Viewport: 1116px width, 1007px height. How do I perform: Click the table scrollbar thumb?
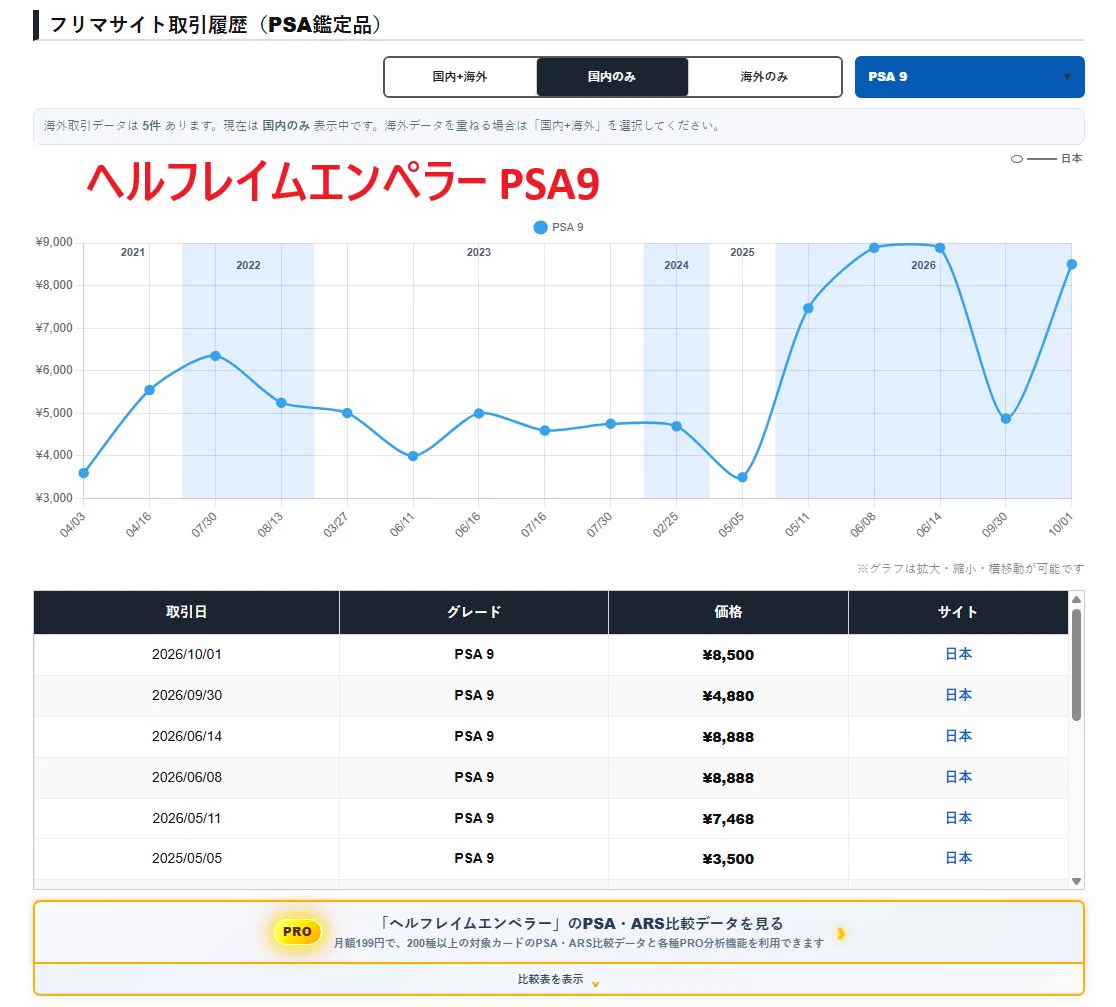1077,665
